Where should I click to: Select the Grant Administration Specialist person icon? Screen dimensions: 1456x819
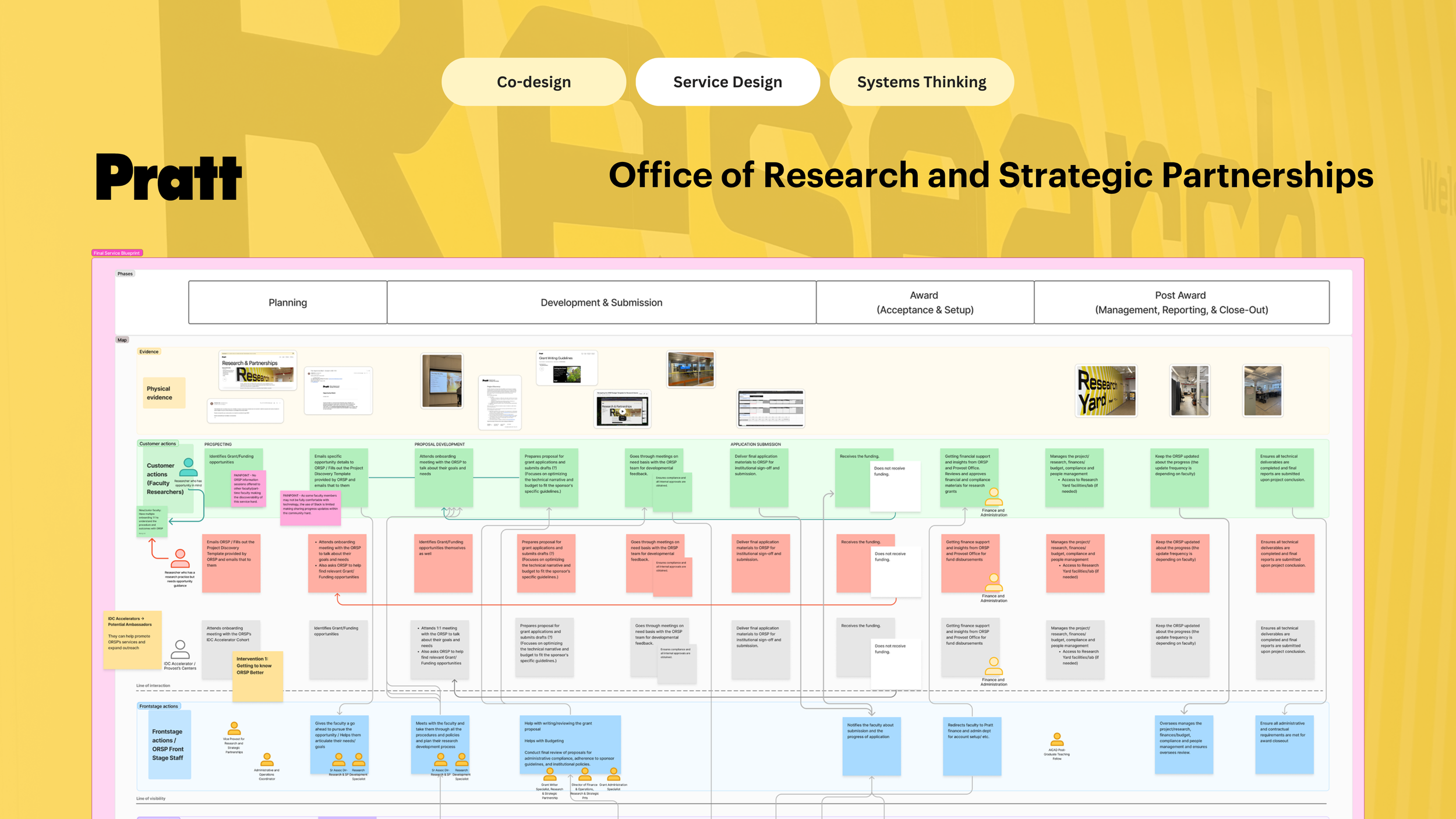613,774
